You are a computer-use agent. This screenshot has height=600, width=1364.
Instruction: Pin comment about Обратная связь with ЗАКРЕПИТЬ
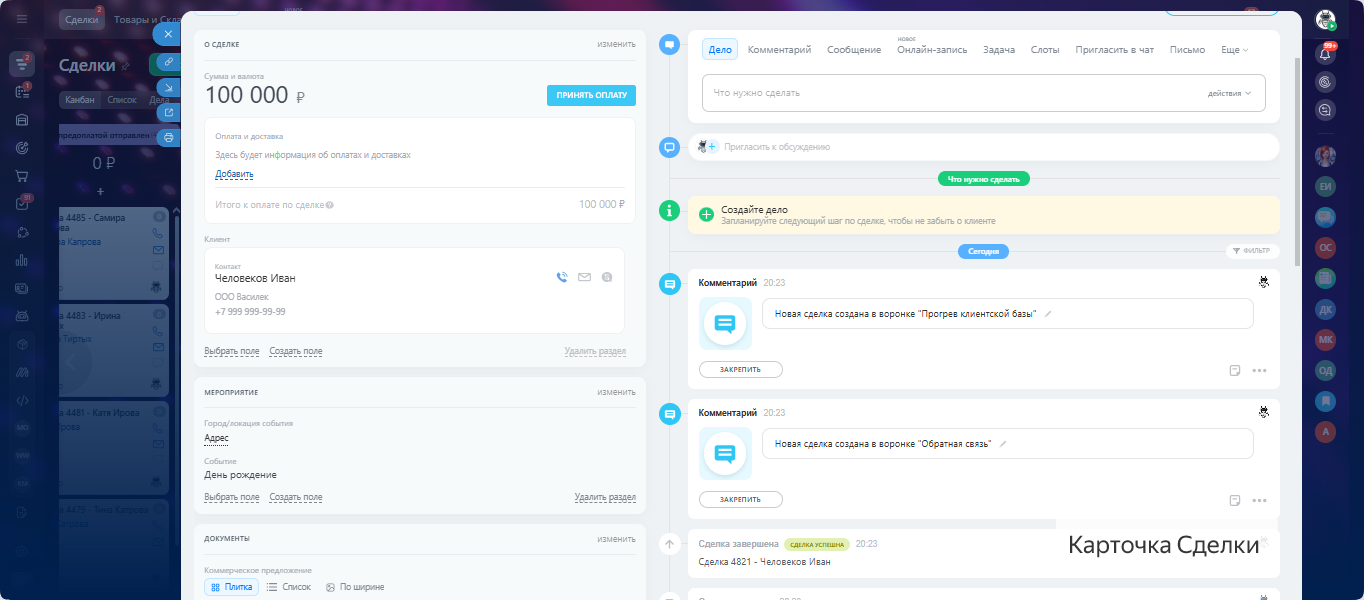(740, 499)
